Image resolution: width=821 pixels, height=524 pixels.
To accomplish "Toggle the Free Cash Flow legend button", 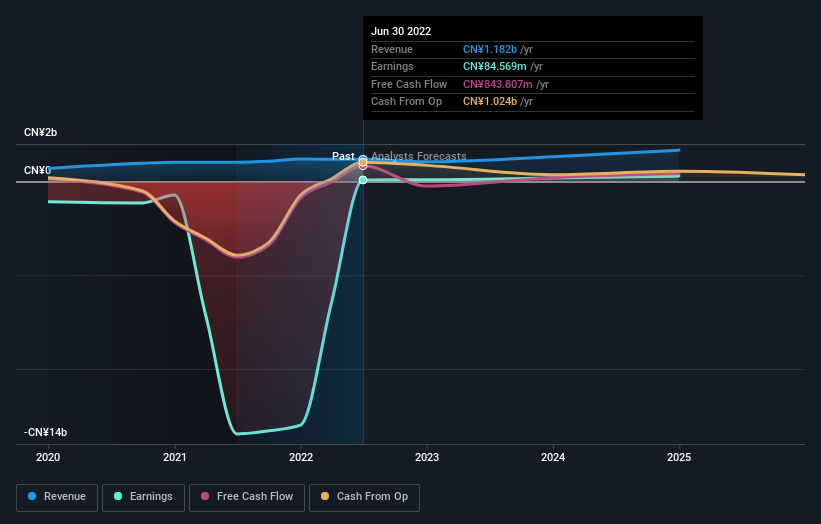I will 247,497.
